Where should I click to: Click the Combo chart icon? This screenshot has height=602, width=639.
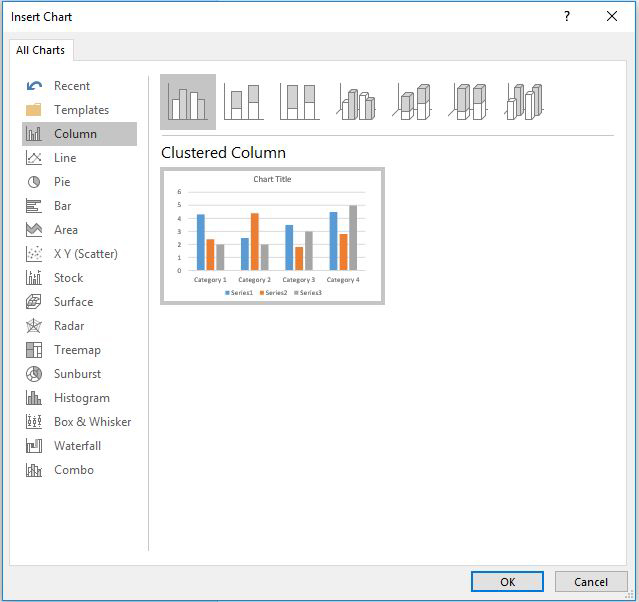click(34, 470)
